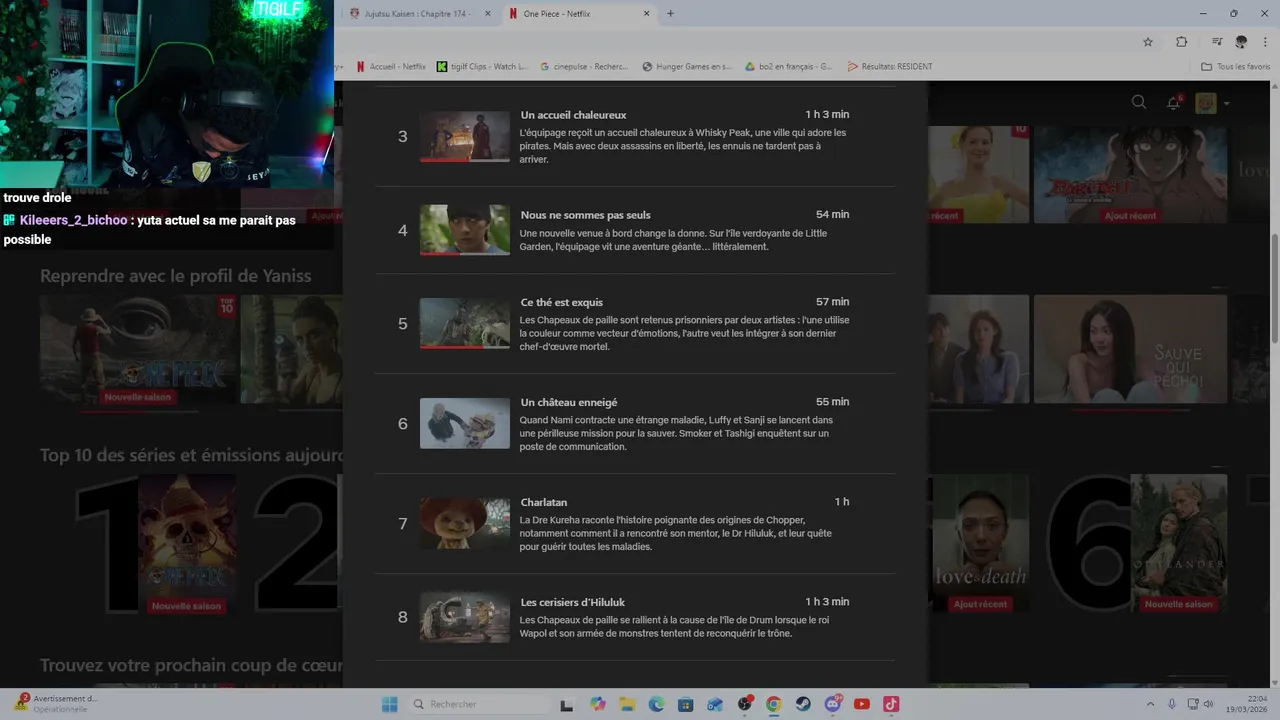The image size is (1280, 720).
Task: Open the Chrome extensions puzzle icon
Action: point(1182,42)
